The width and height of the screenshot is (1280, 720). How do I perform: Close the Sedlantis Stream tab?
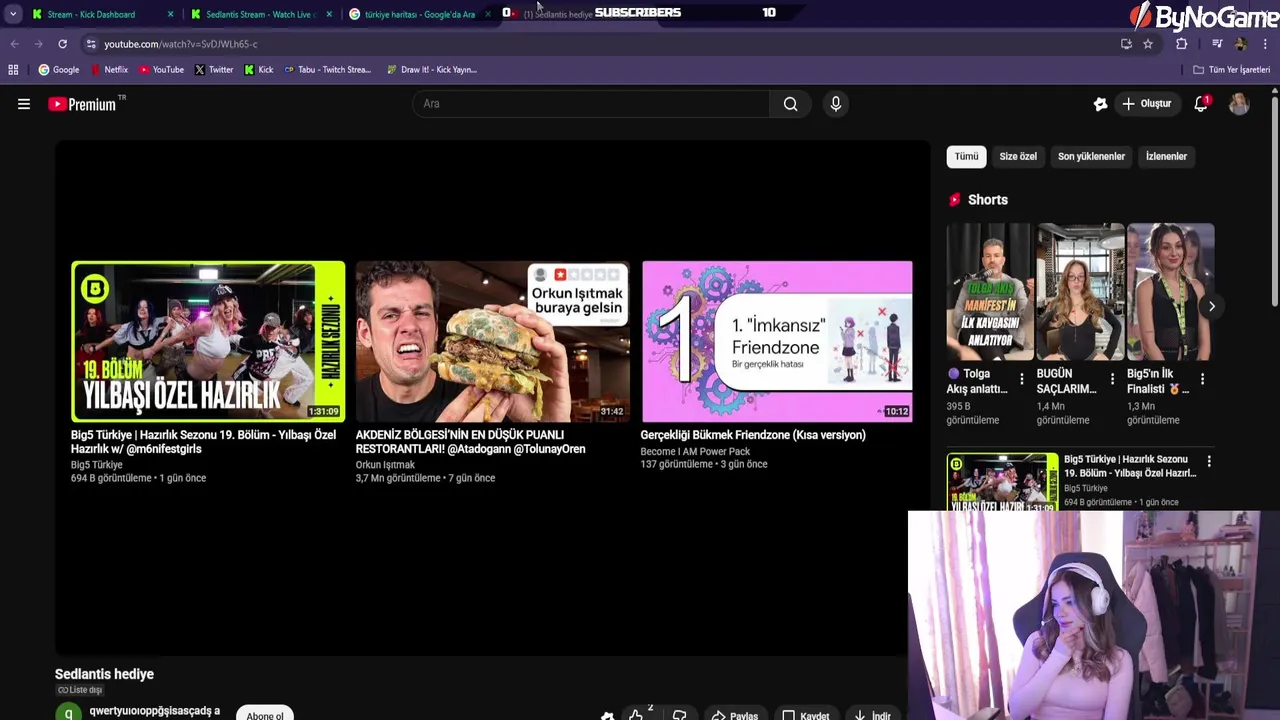tap(329, 14)
